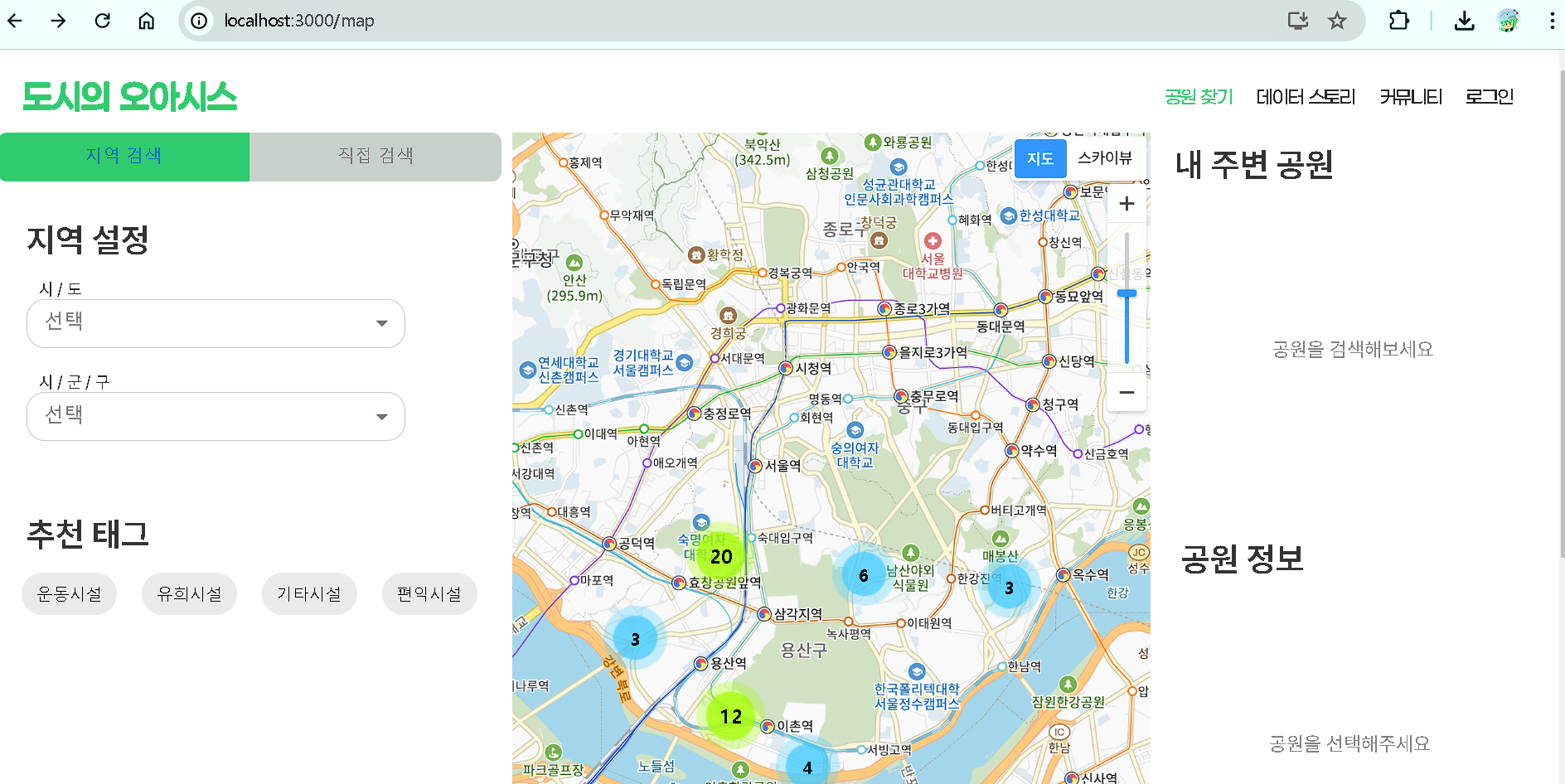Open 데이터 스토리 in navigation
Image resolution: width=1565 pixels, height=784 pixels.
click(1306, 97)
